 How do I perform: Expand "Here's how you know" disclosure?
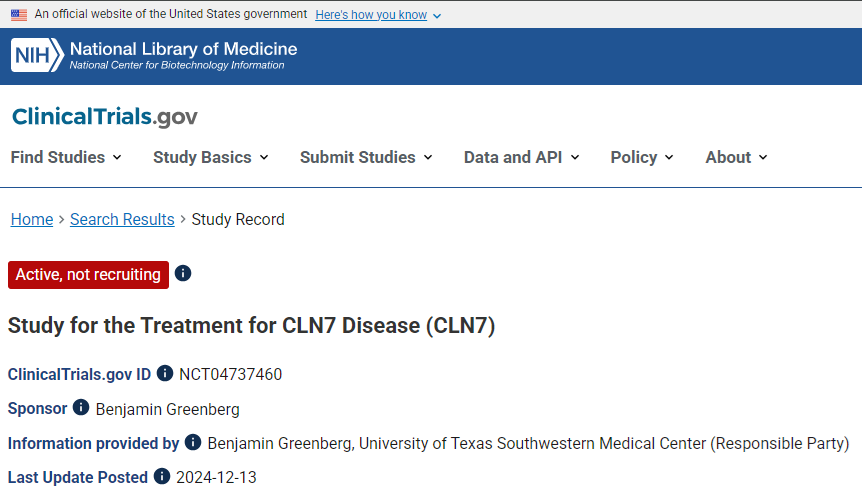pyautogui.click(x=378, y=15)
